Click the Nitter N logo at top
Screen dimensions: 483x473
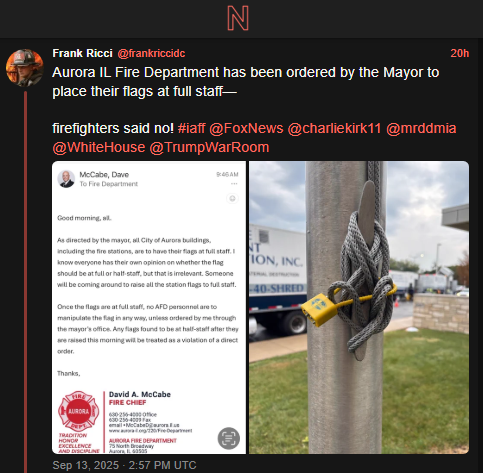point(238,18)
